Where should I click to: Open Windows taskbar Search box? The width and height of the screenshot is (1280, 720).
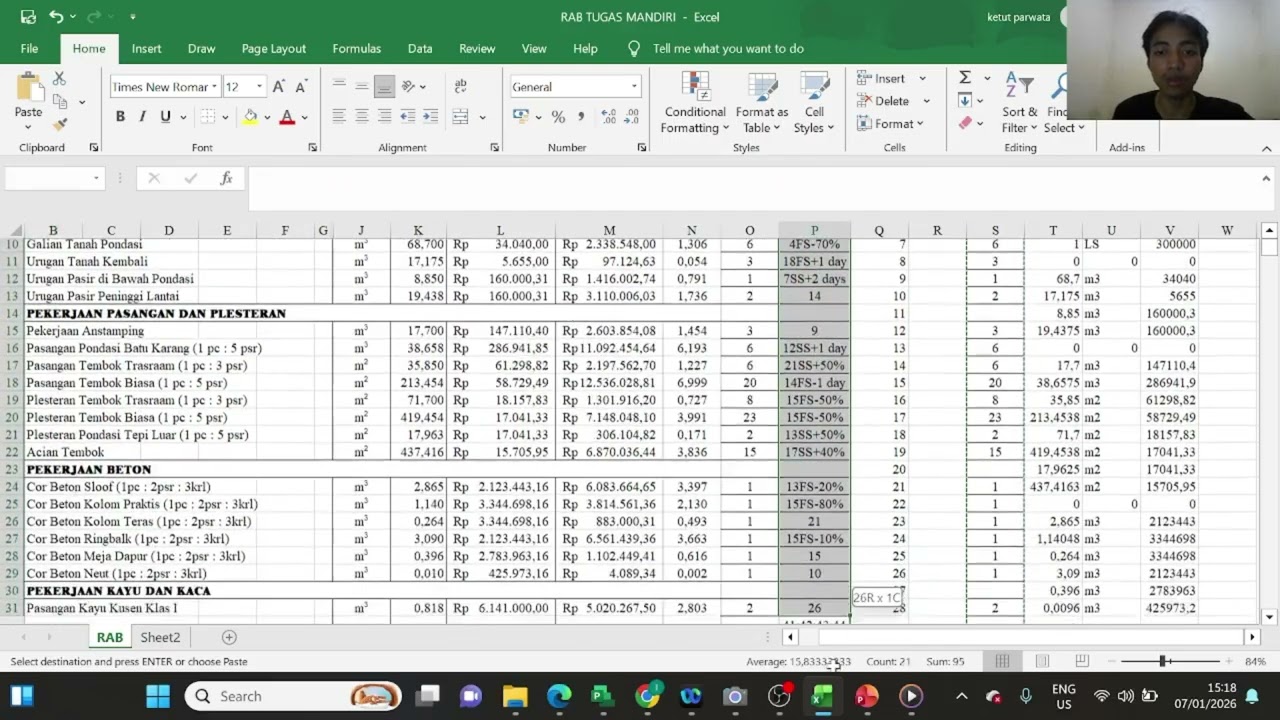pos(295,696)
